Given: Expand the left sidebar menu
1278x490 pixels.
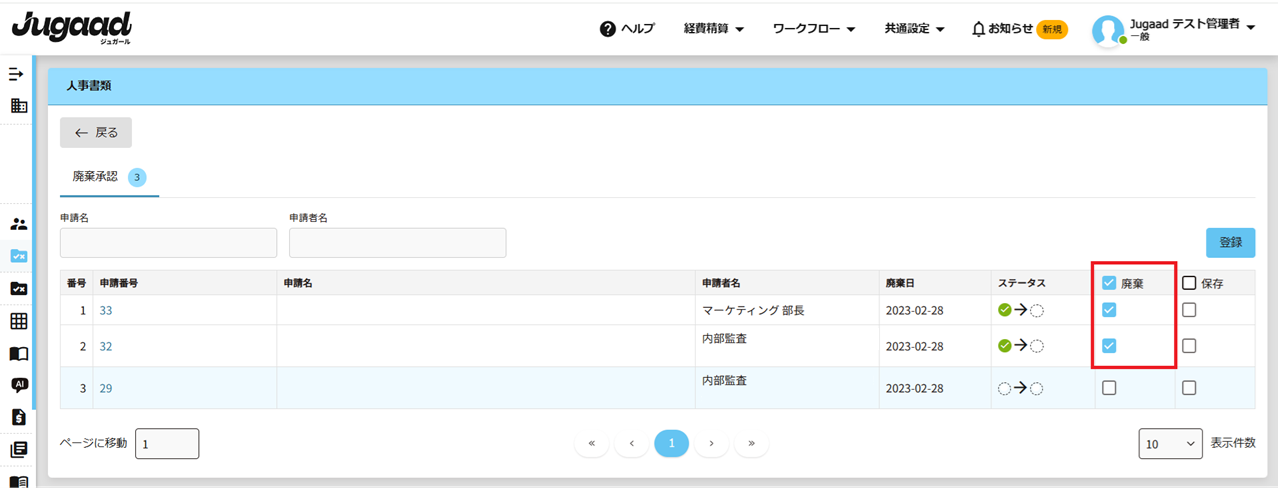Looking at the screenshot, I should (16, 75).
